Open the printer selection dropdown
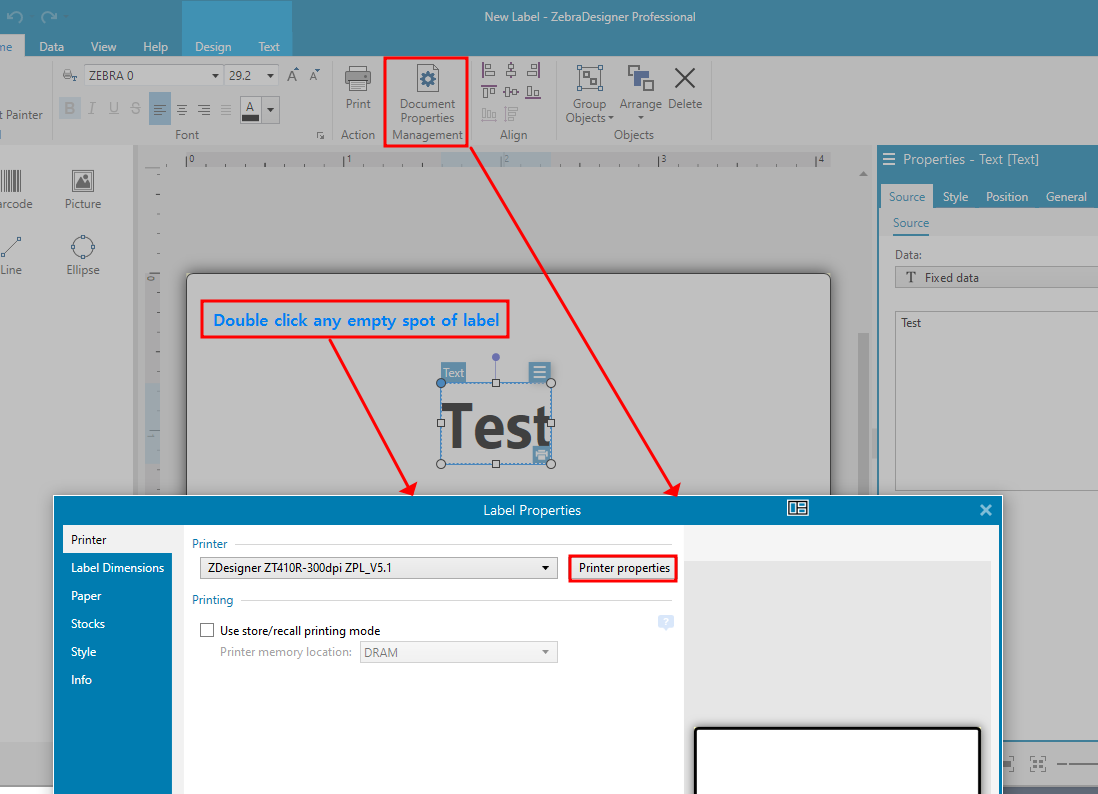This screenshot has height=794, width=1098. (546, 567)
